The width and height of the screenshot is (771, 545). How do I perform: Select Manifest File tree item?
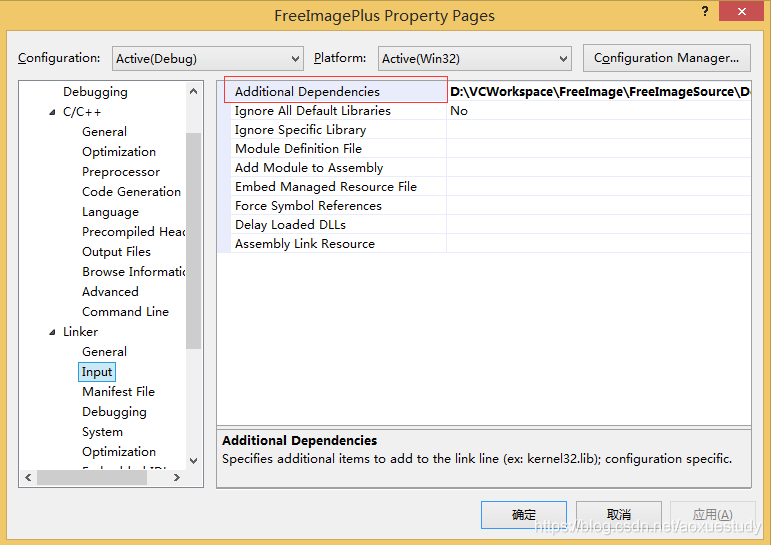[119, 392]
